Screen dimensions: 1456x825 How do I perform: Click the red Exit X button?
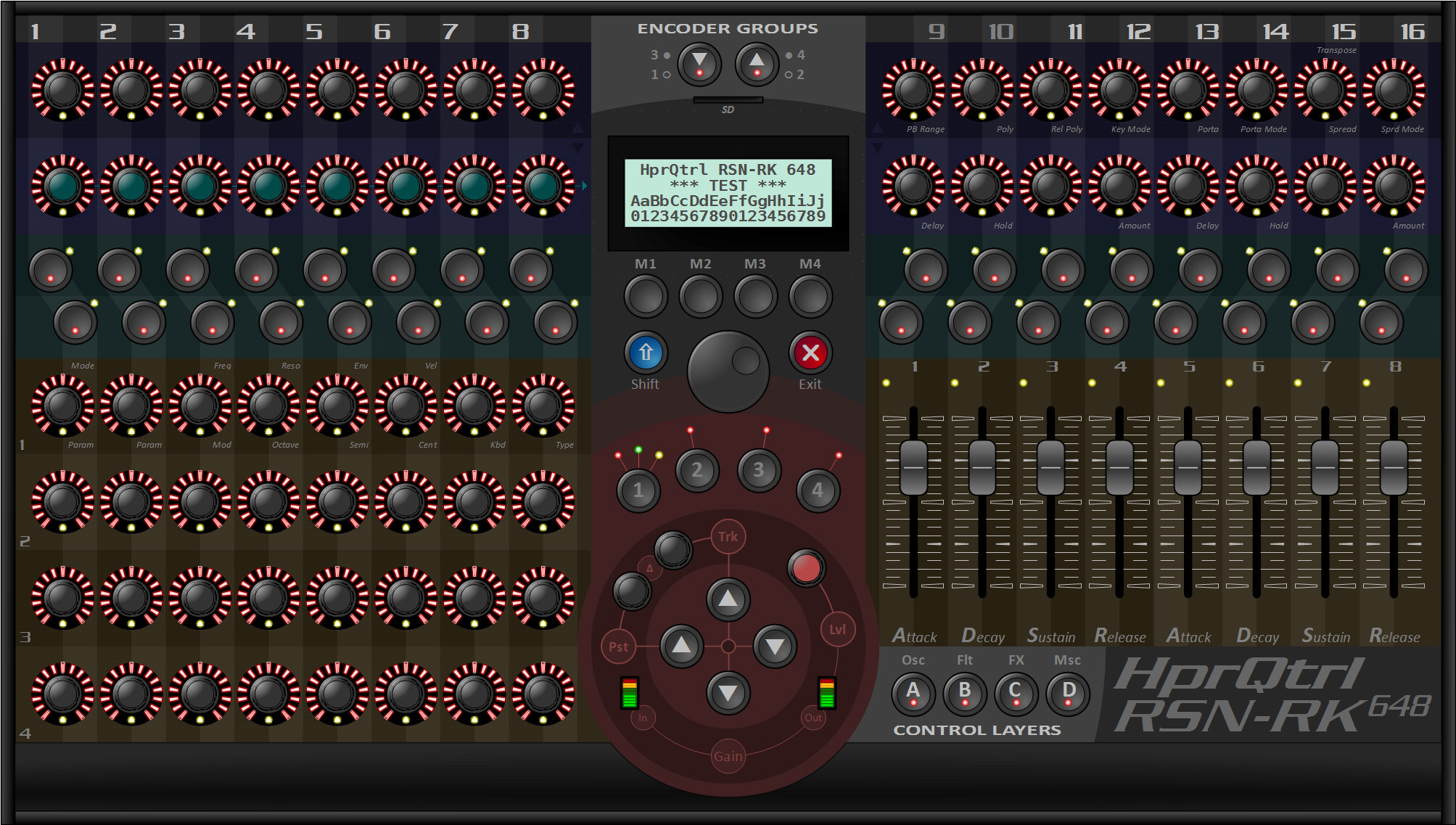(810, 353)
